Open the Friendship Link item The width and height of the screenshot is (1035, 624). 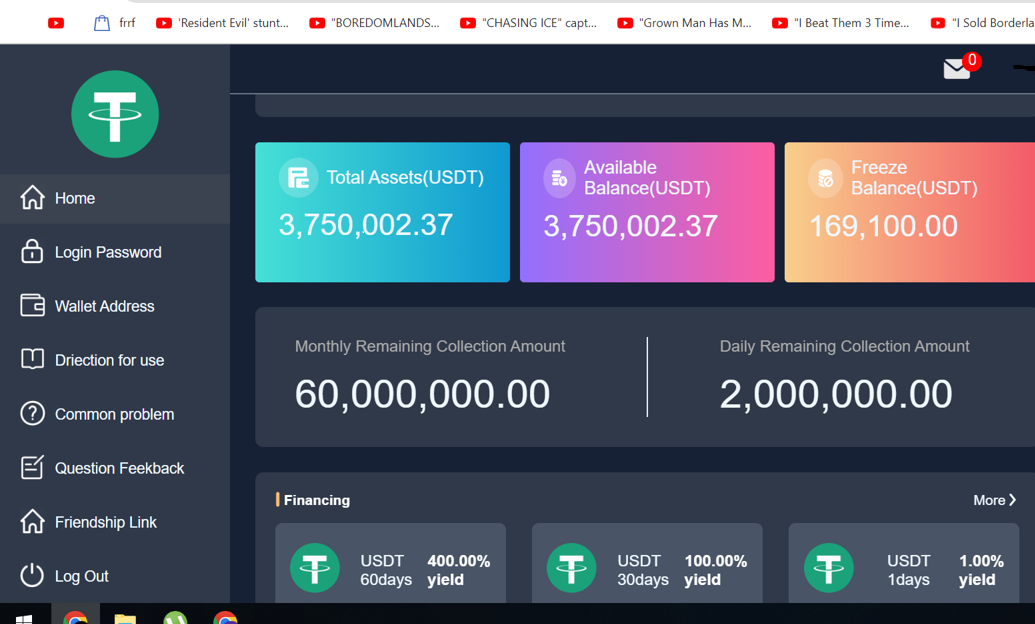(105, 522)
